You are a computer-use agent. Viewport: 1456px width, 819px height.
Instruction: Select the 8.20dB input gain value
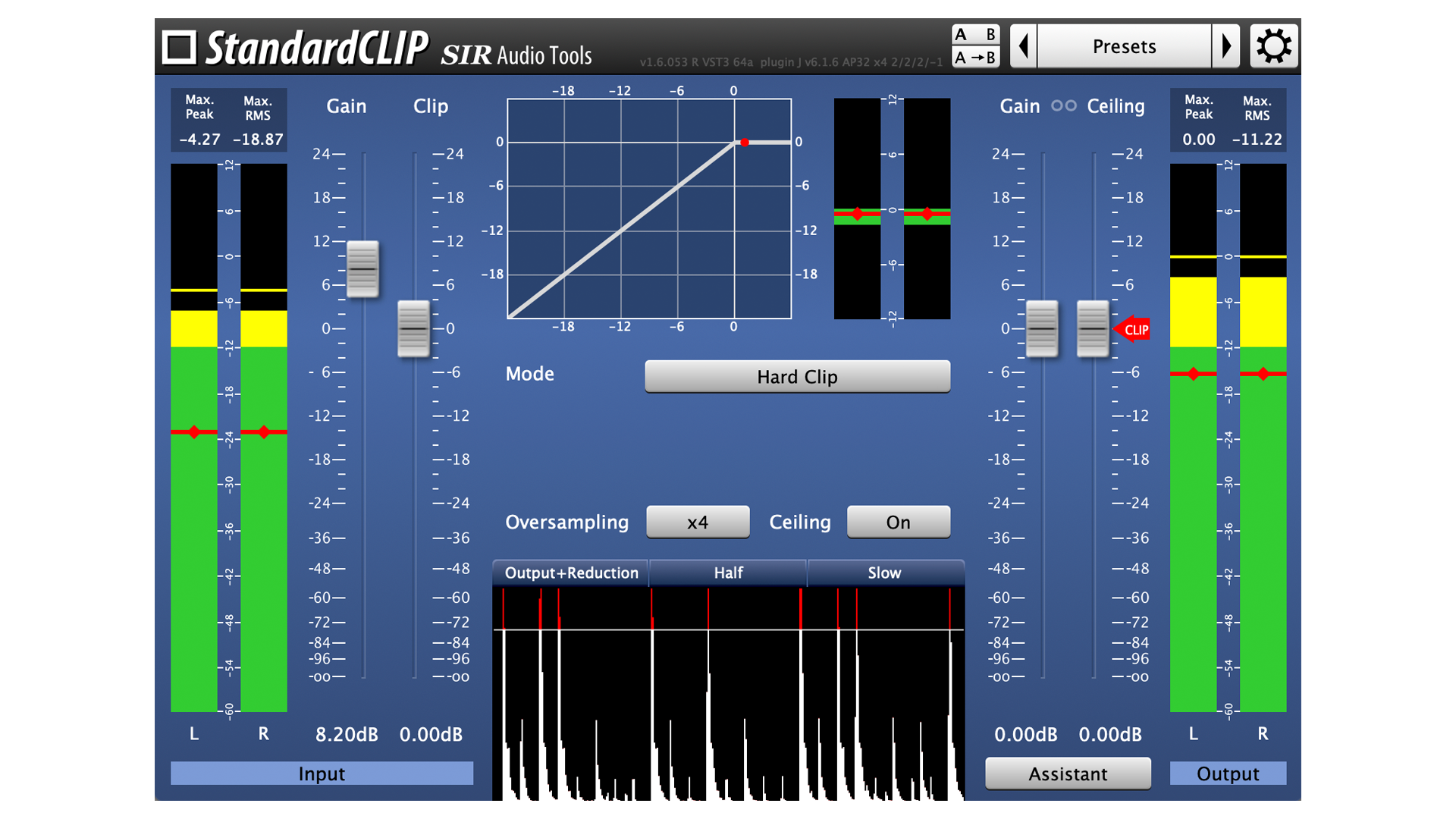(x=347, y=735)
